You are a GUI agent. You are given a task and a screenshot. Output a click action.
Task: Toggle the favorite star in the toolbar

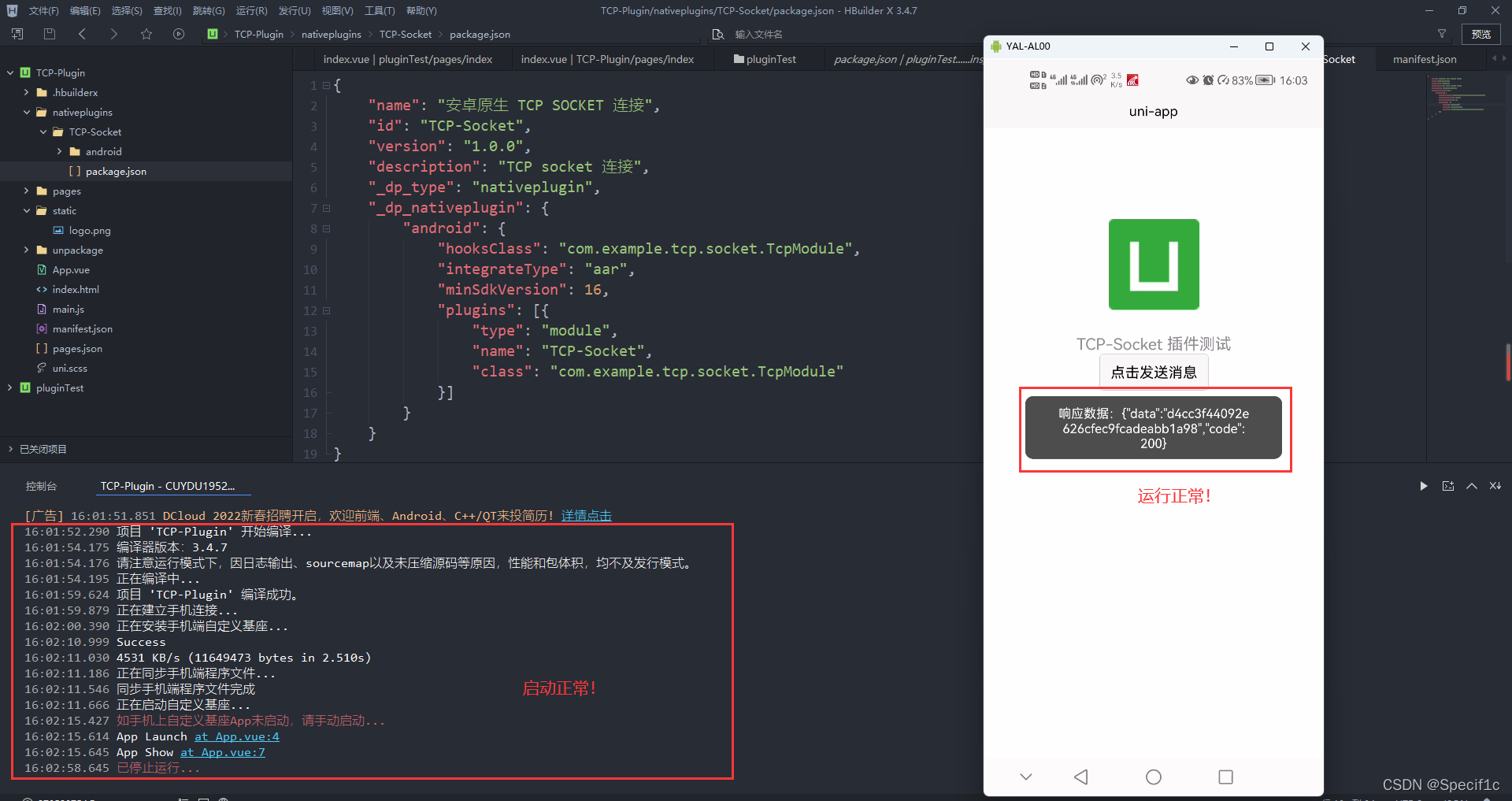click(x=146, y=34)
